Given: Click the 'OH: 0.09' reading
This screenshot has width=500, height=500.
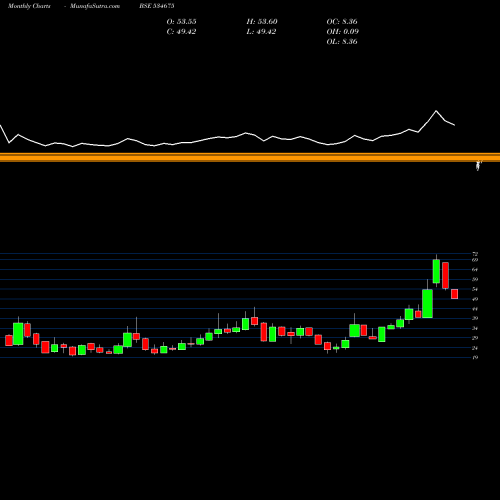Looking at the screenshot, I should (x=343, y=32).
